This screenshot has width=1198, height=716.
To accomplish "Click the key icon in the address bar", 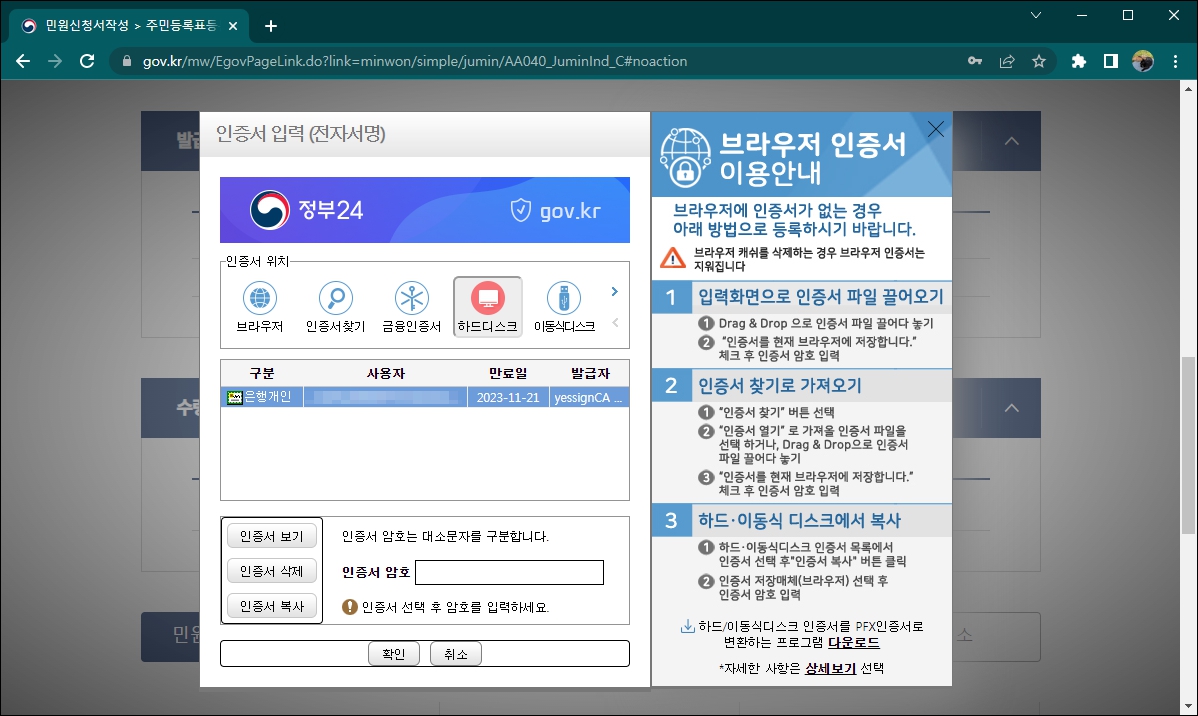I will [975, 61].
